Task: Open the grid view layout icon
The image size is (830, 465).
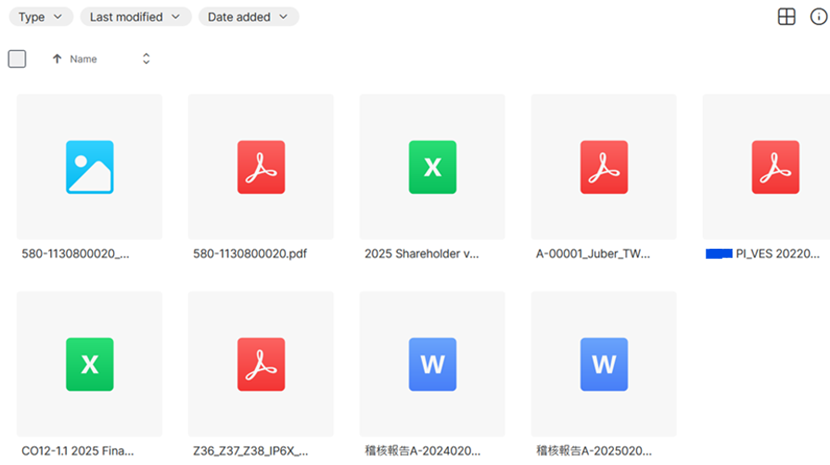Action: tap(787, 17)
